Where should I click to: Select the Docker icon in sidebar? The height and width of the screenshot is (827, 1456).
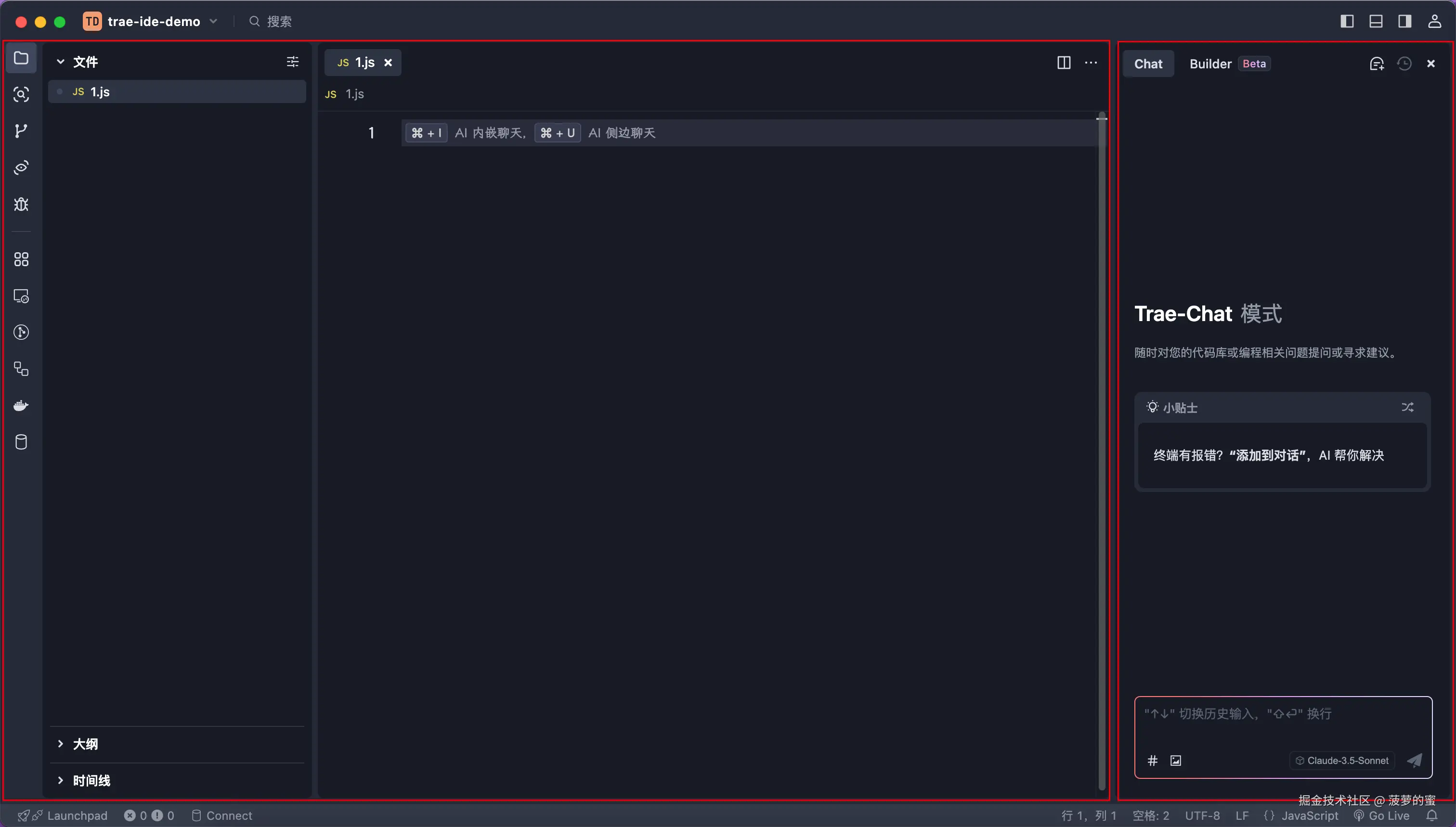(21, 405)
